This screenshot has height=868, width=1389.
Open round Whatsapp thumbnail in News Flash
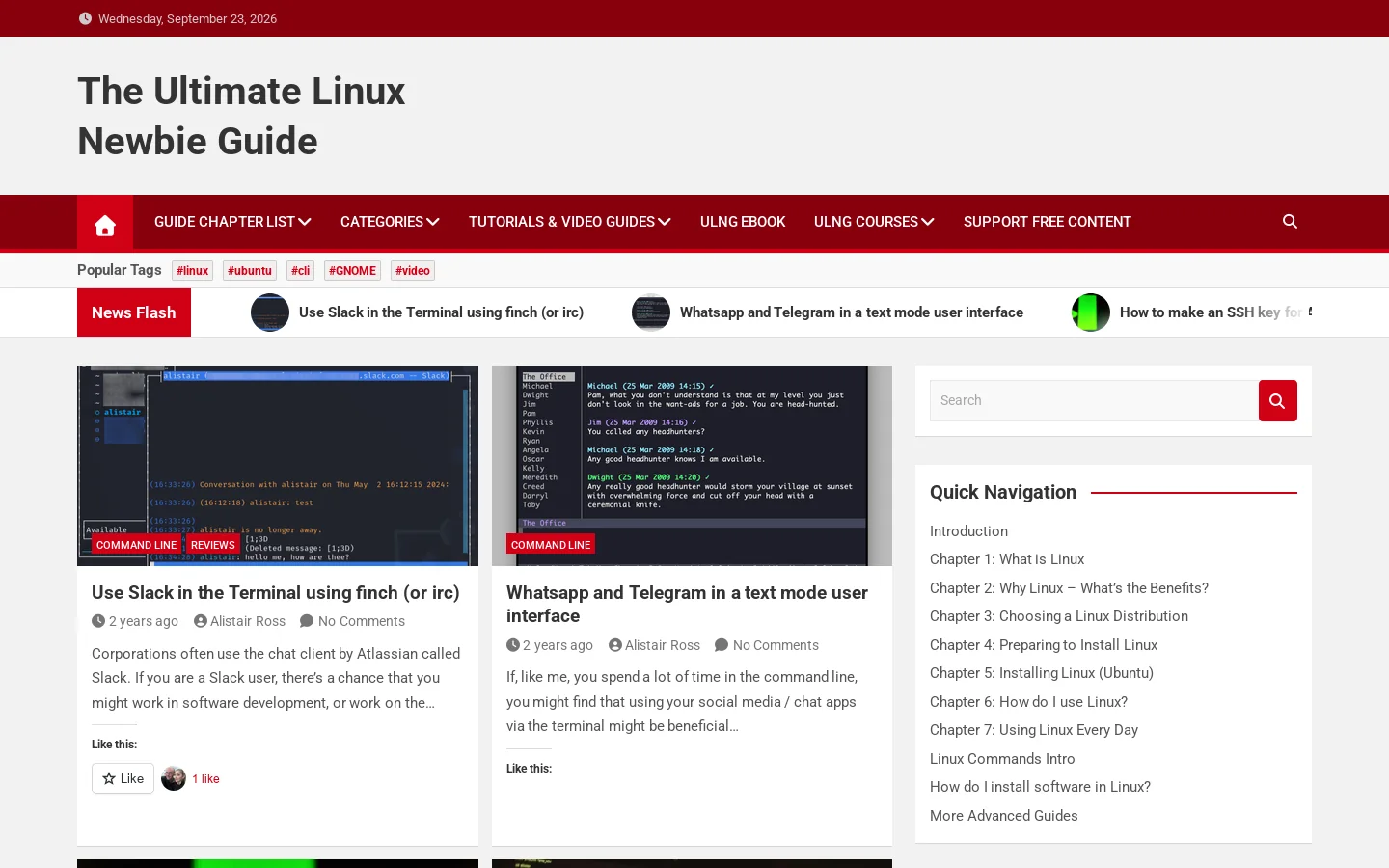[651, 312]
